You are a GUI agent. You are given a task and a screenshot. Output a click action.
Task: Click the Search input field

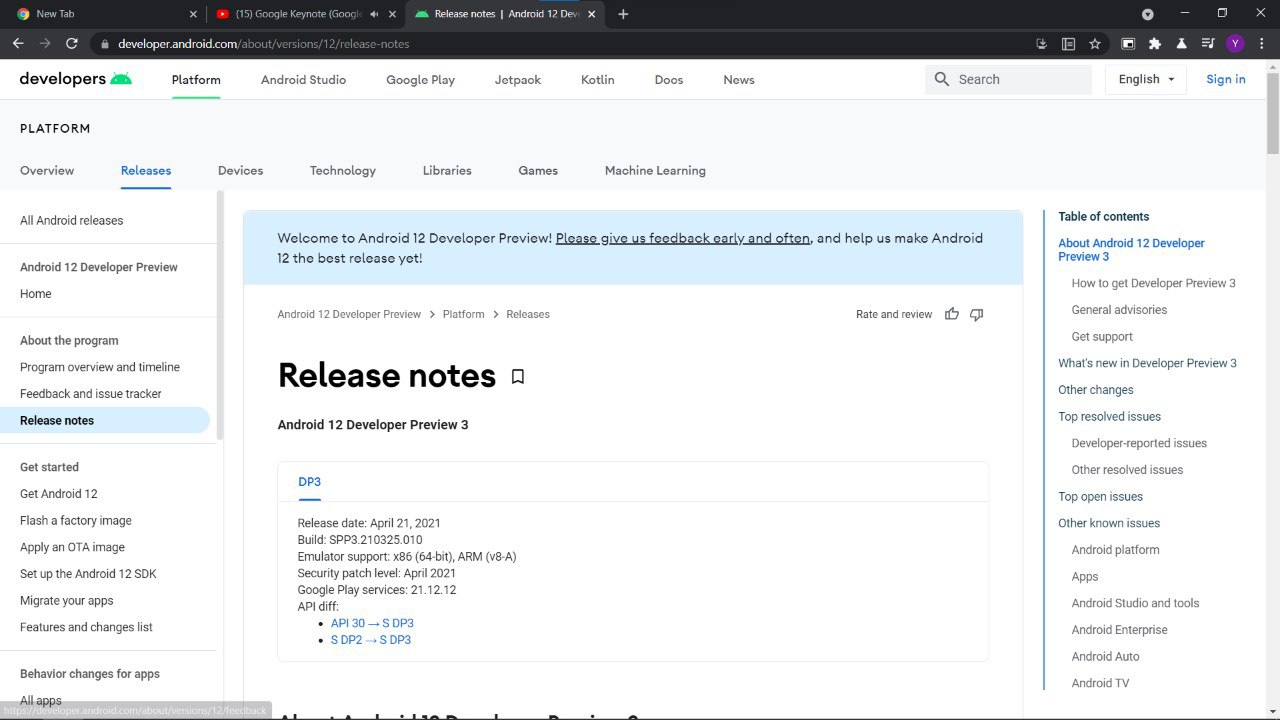(x=1009, y=79)
